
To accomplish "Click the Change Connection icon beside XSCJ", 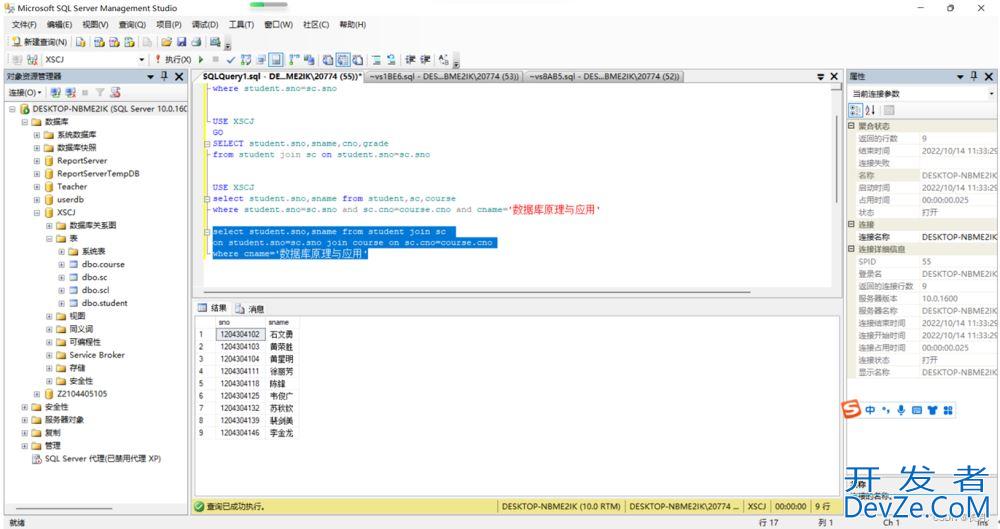I will (32, 59).
